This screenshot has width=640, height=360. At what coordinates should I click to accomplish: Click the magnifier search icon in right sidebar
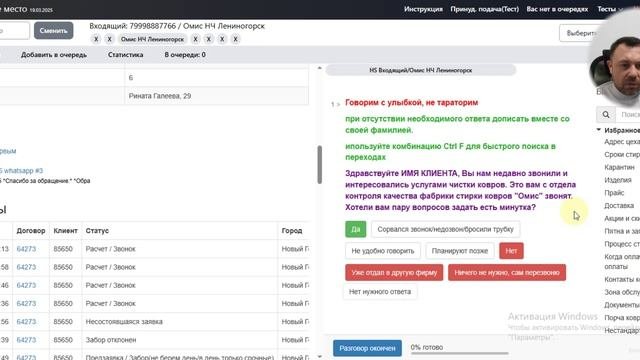606,115
